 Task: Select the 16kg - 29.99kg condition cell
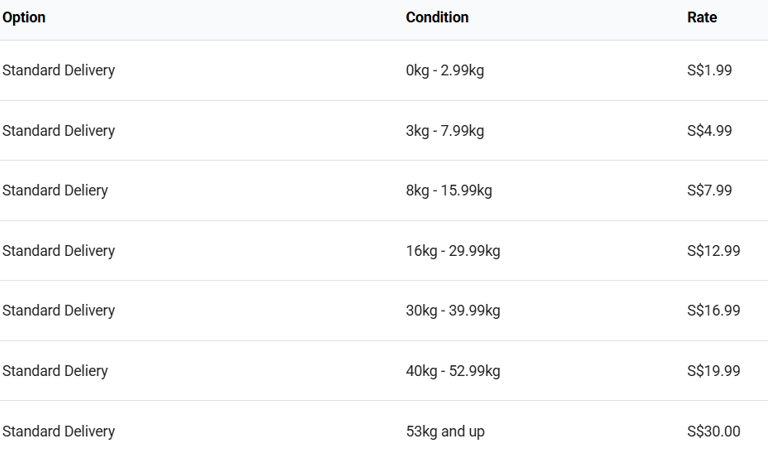[x=453, y=251]
